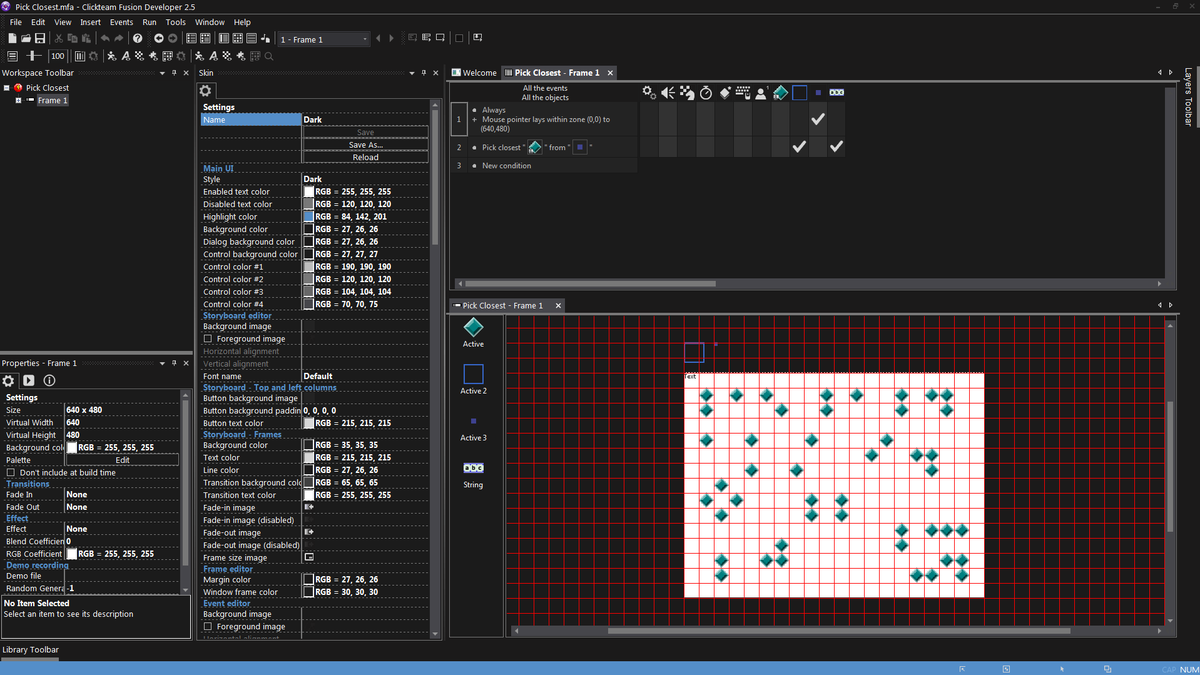
Task: Click the Player 1 column icon
Action: pyautogui.click(x=762, y=92)
